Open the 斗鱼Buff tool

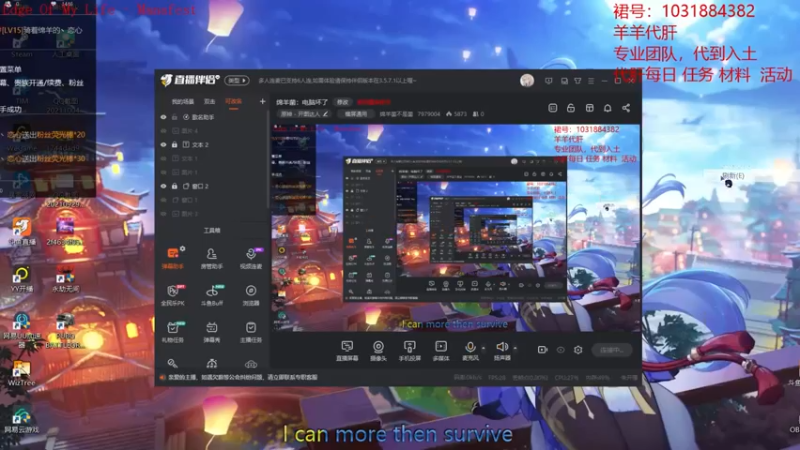point(211,295)
